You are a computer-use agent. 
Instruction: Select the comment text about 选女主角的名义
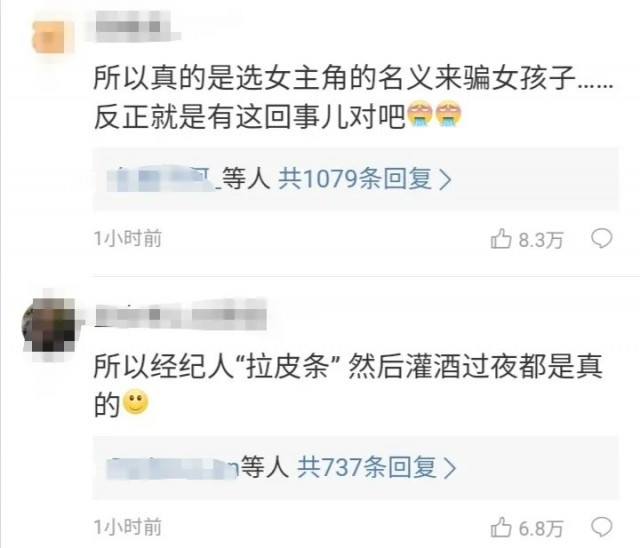(353, 97)
